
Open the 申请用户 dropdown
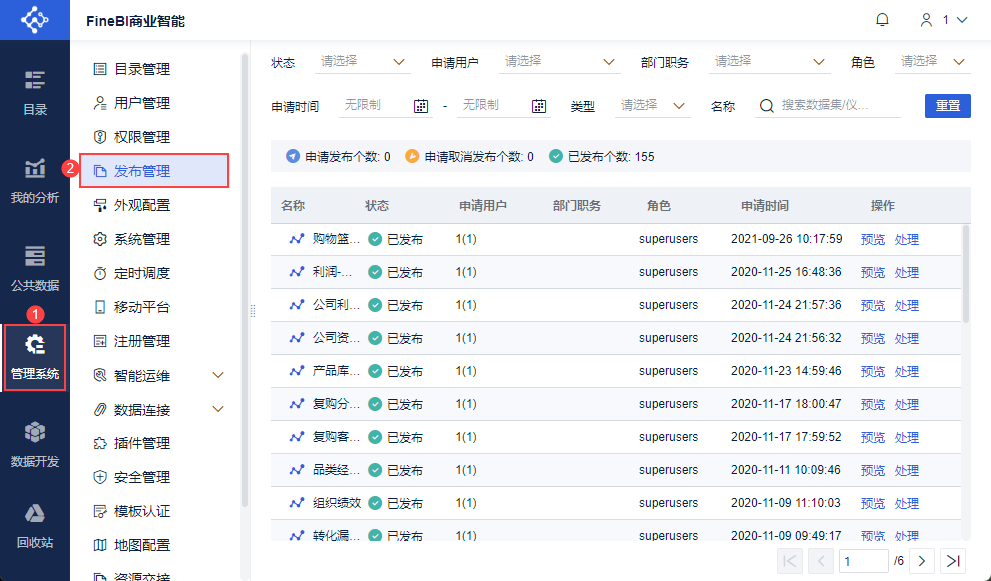point(559,62)
